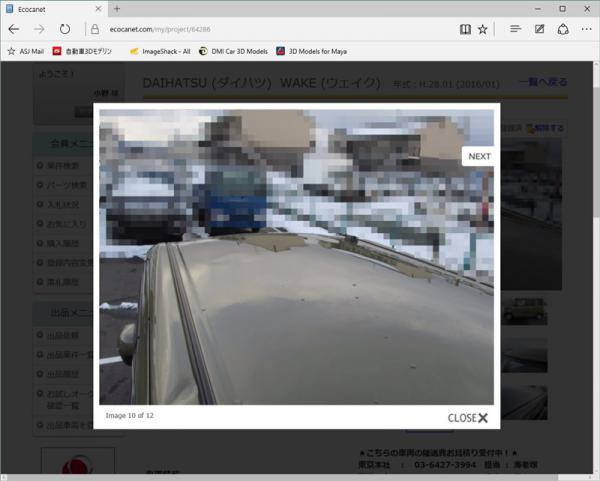Open ImageShack - All bookmark
The image size is (600, 481).
click(x=160, y=51)
